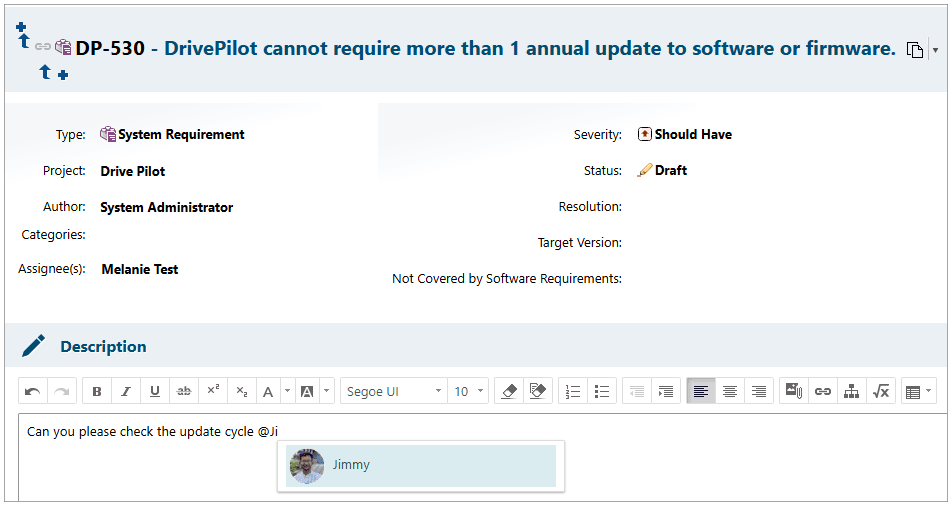Click the Description pencil edit icon

[34, 346]
